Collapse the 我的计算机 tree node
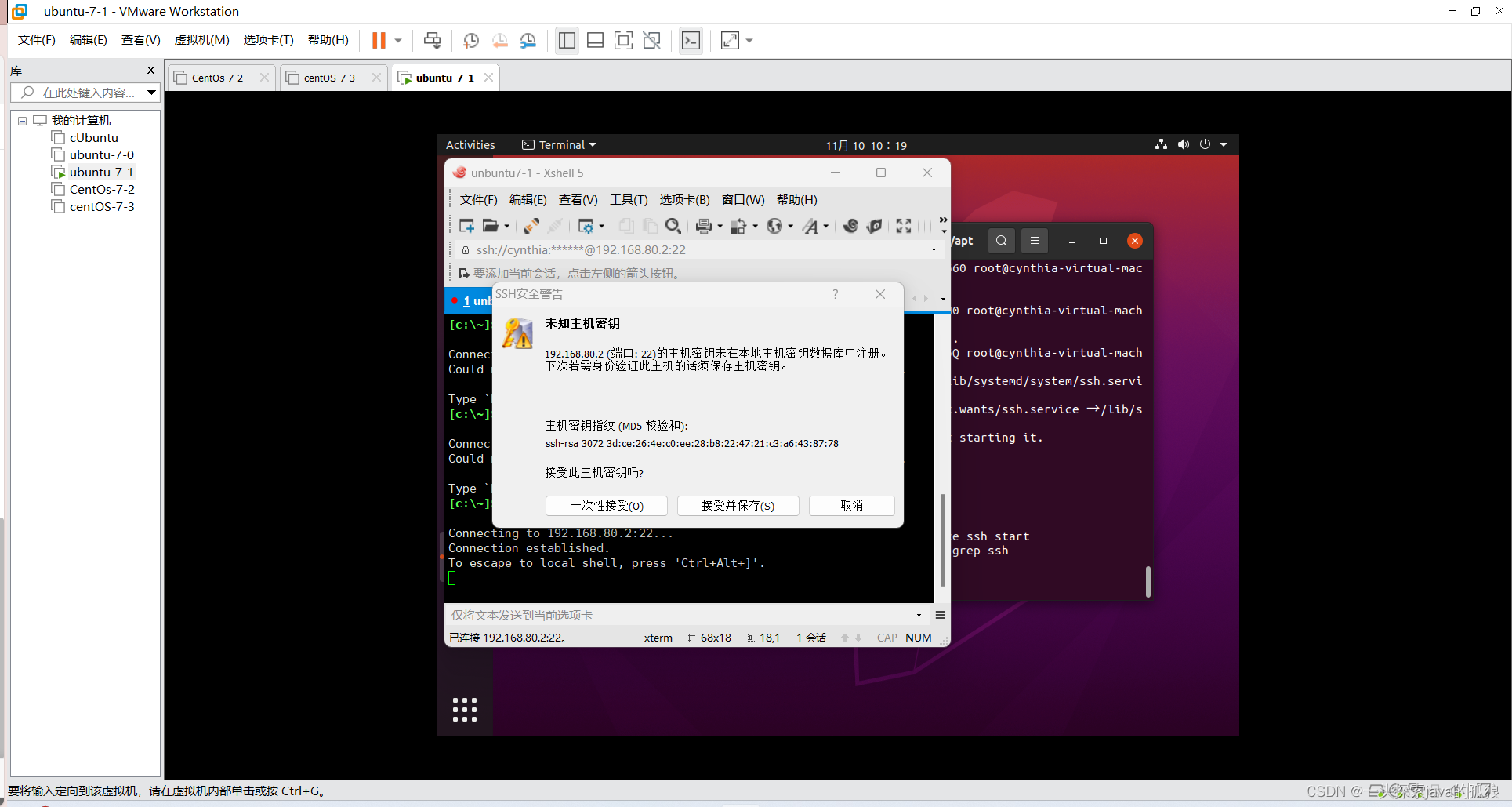1512x807 pixels. pos(22,121)
